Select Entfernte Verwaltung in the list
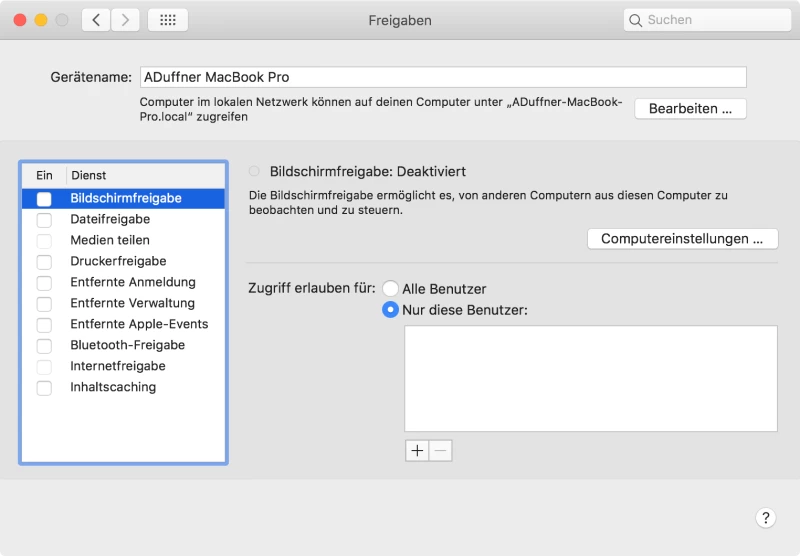This screenshot has width=800, height=556. [123, 303]
